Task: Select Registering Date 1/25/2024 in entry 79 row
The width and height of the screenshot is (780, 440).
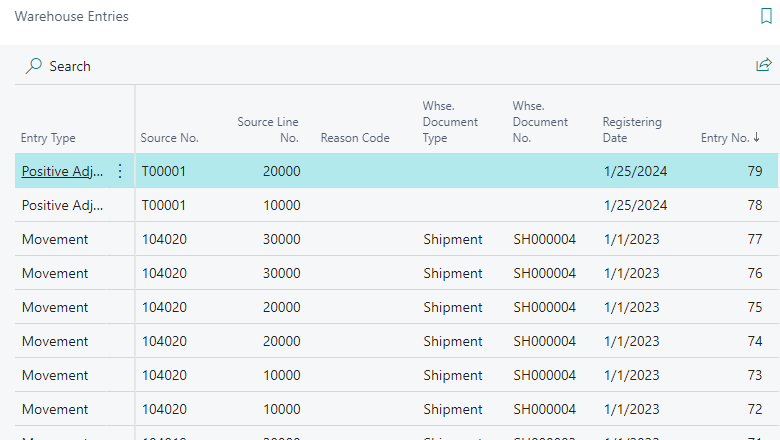Action: point(635,171)
